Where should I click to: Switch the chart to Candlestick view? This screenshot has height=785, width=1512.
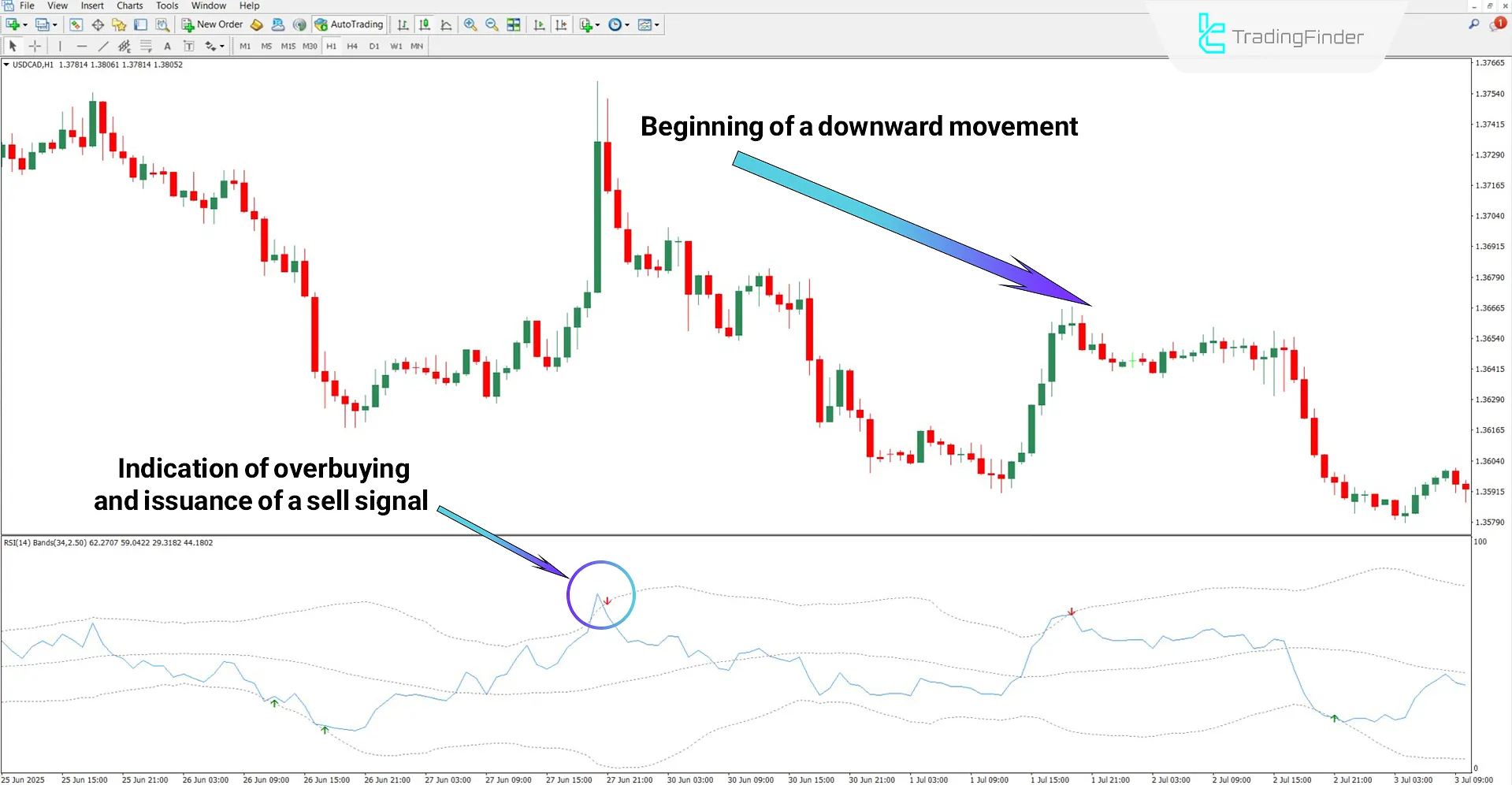point(424,24)
